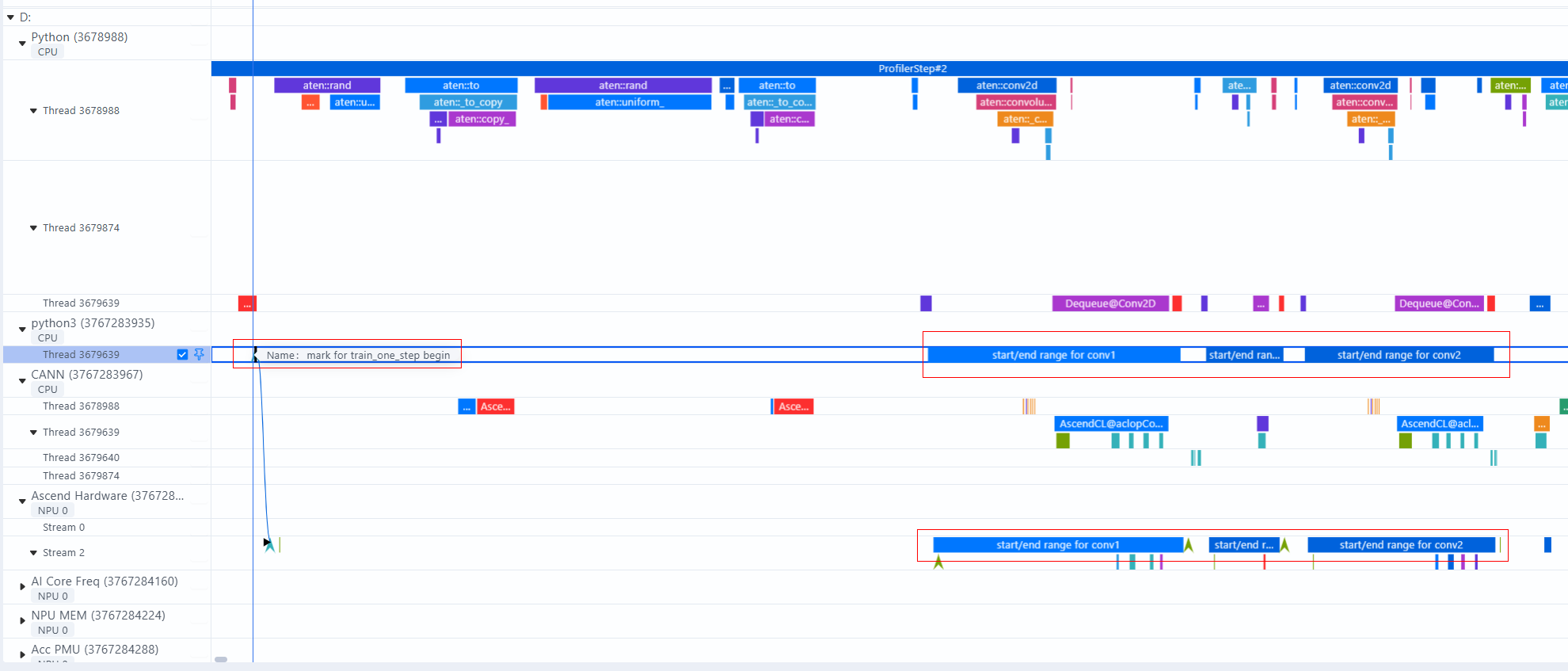Select the CPU 'start/end ran...' slice
Image resolution: width=1568 pixels, height=671 pixels.
[x=1244, y=355]
